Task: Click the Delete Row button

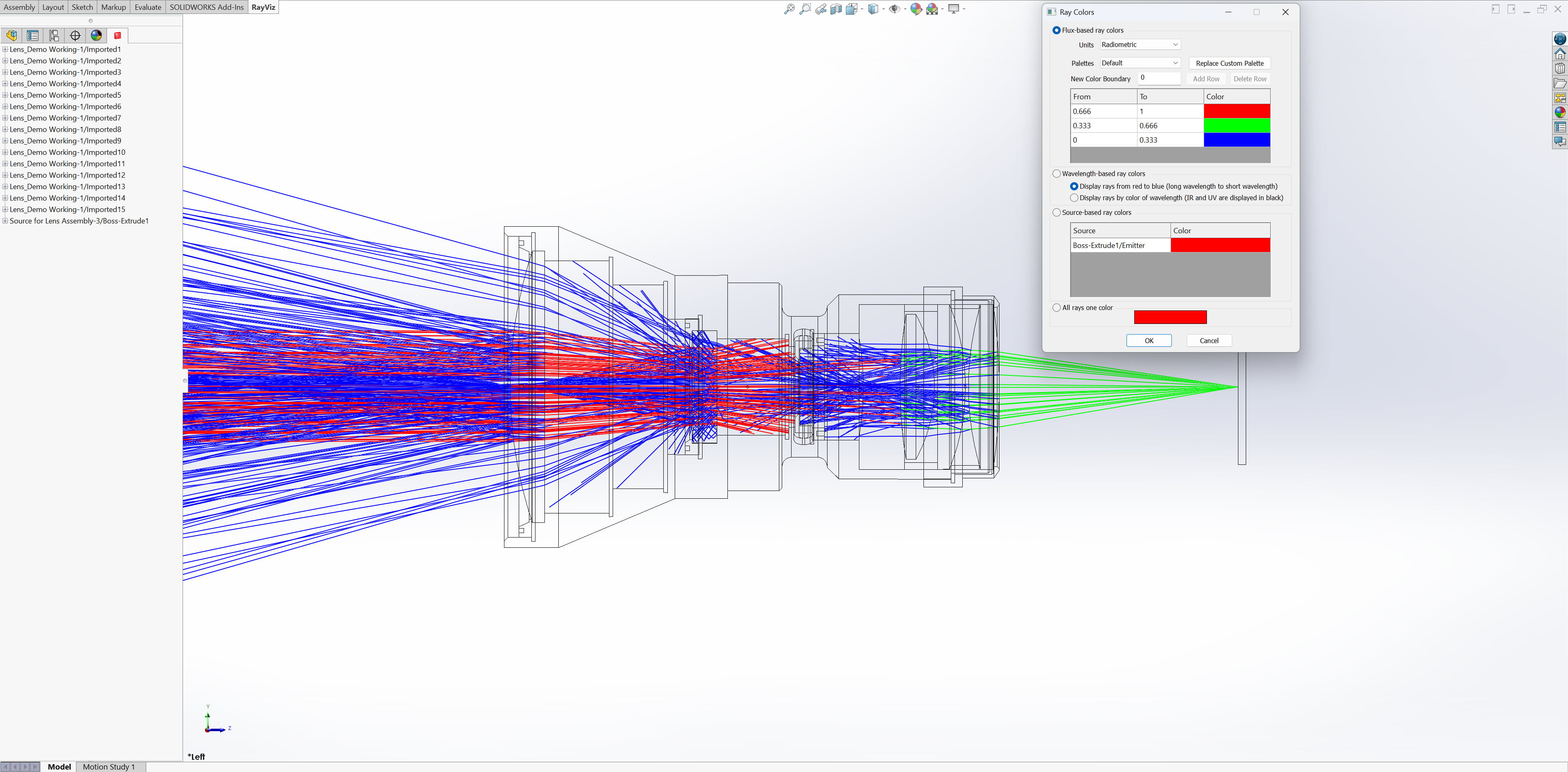Action: click(1250, 78)
